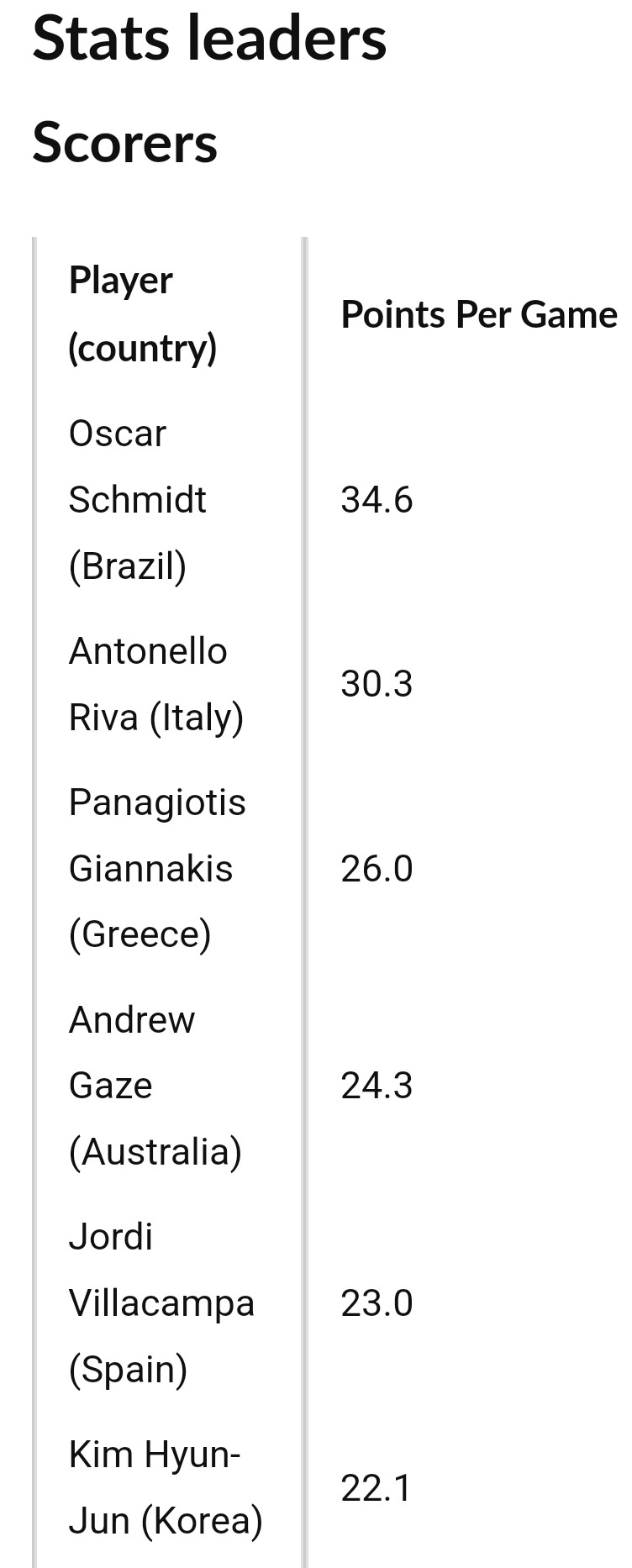The width and height of the screenshot is (632, 1568).
Task: Click the (Australia) country label
Action: (155, 1151)
